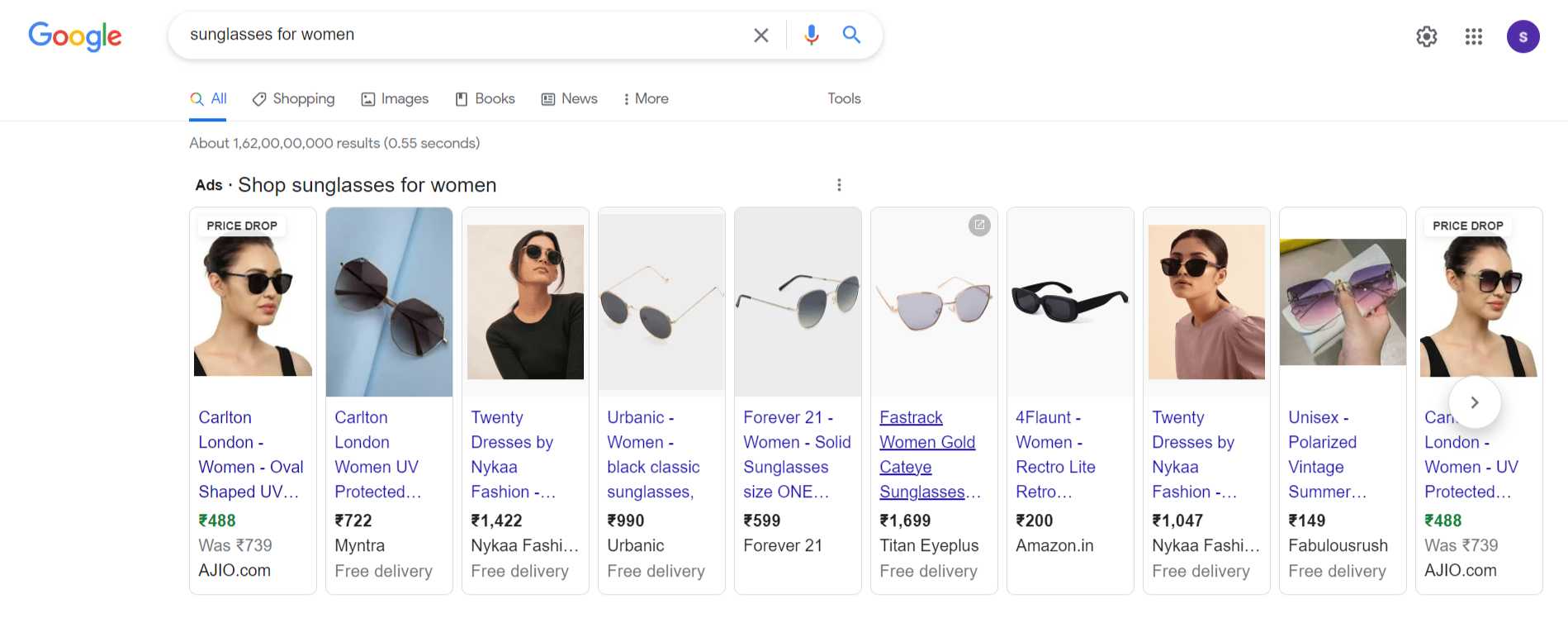Open Google settings gear icon
1568x618 pixels.
1427,36
